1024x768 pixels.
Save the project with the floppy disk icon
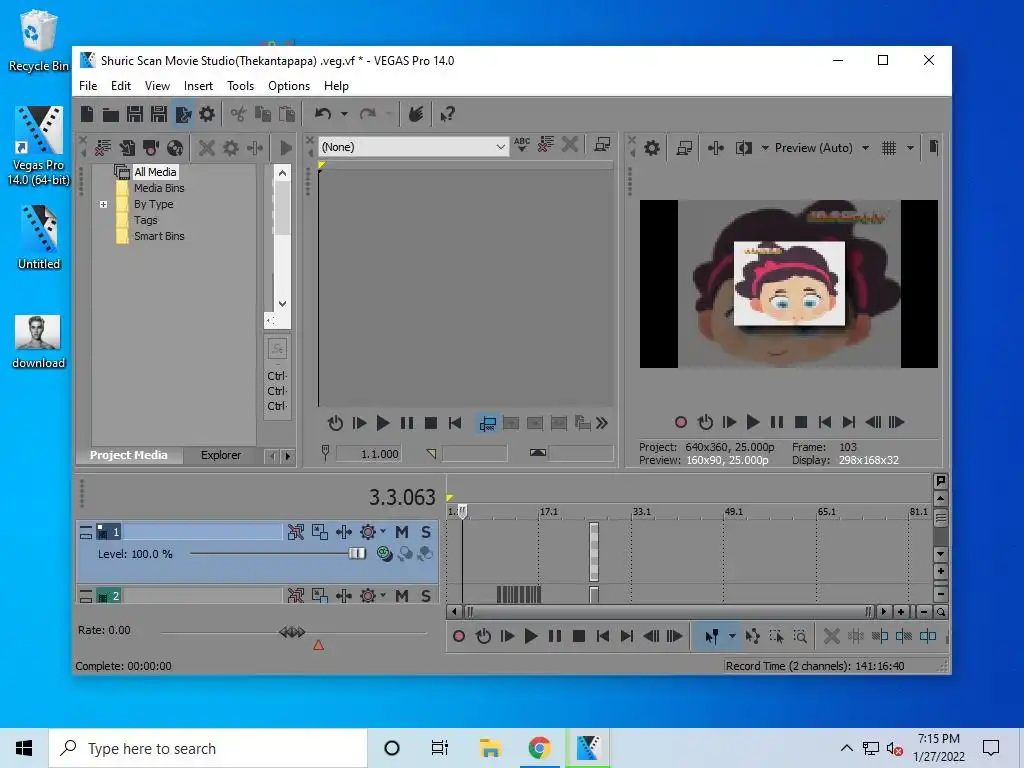click(x=135, y=114)
